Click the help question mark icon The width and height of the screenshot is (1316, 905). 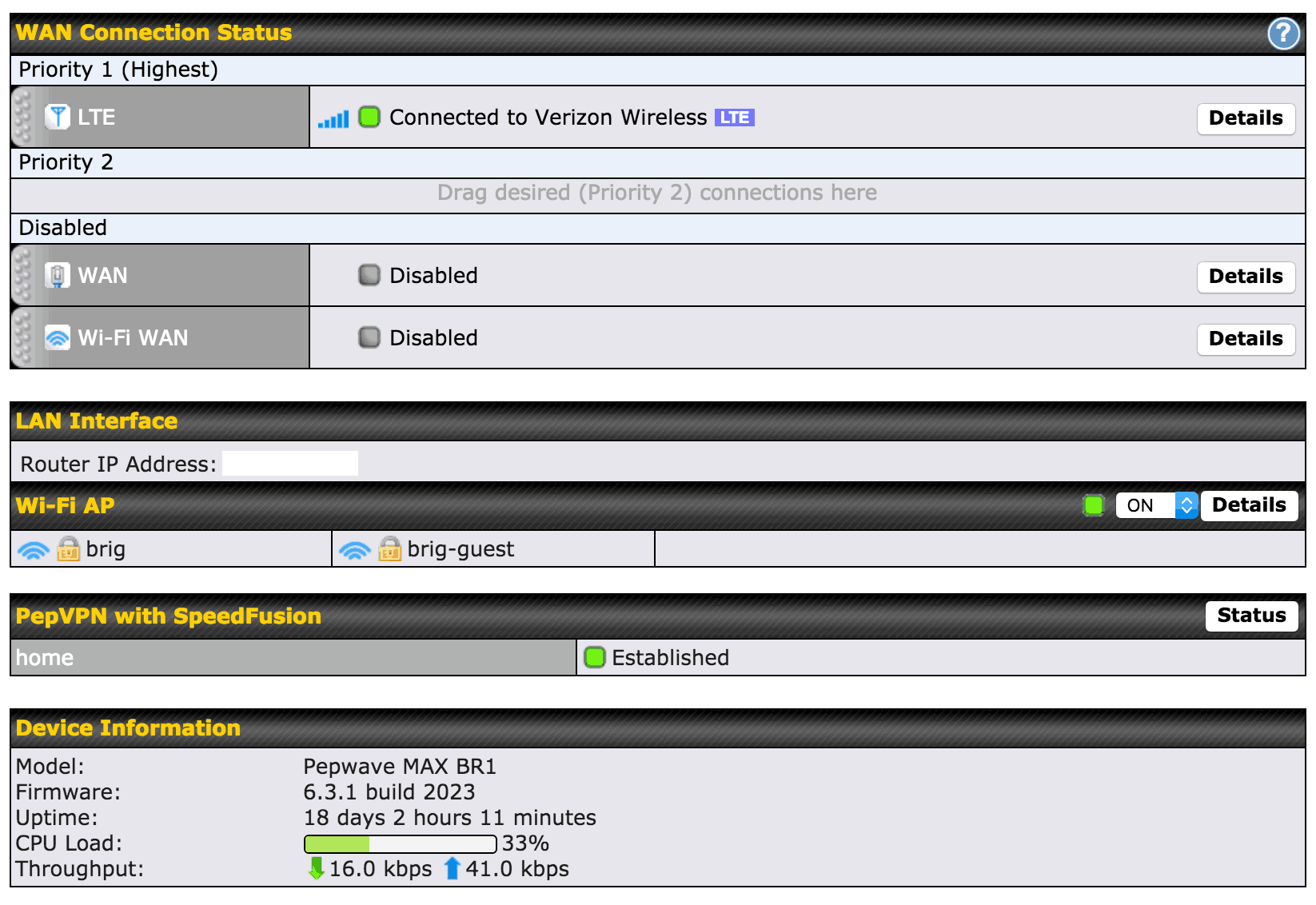tap(1282, 34)
